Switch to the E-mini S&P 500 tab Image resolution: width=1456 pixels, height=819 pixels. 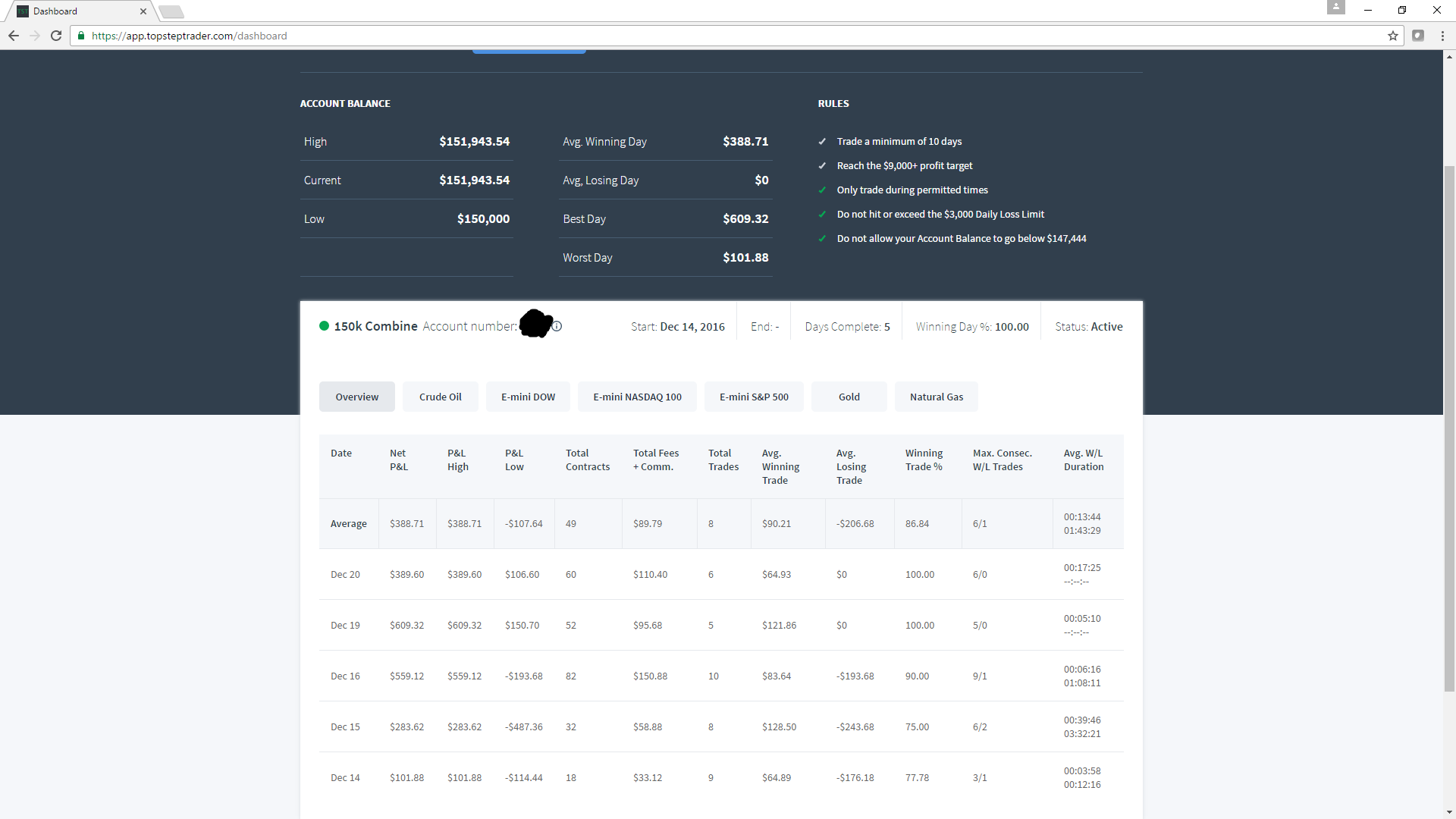pos(754,397)
